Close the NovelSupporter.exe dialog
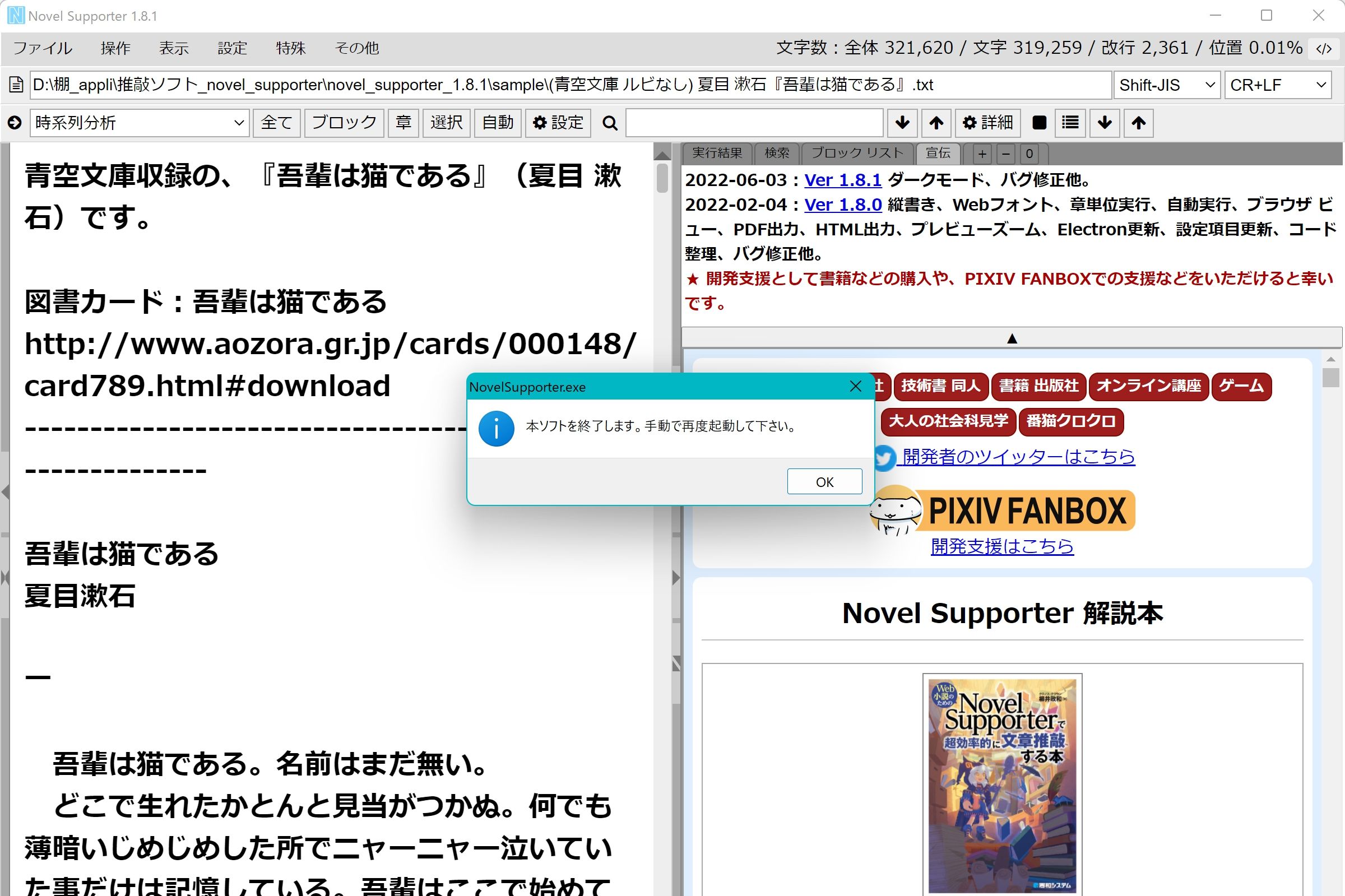The height and width of the screenshot is (896, 1345). point(855,386)
